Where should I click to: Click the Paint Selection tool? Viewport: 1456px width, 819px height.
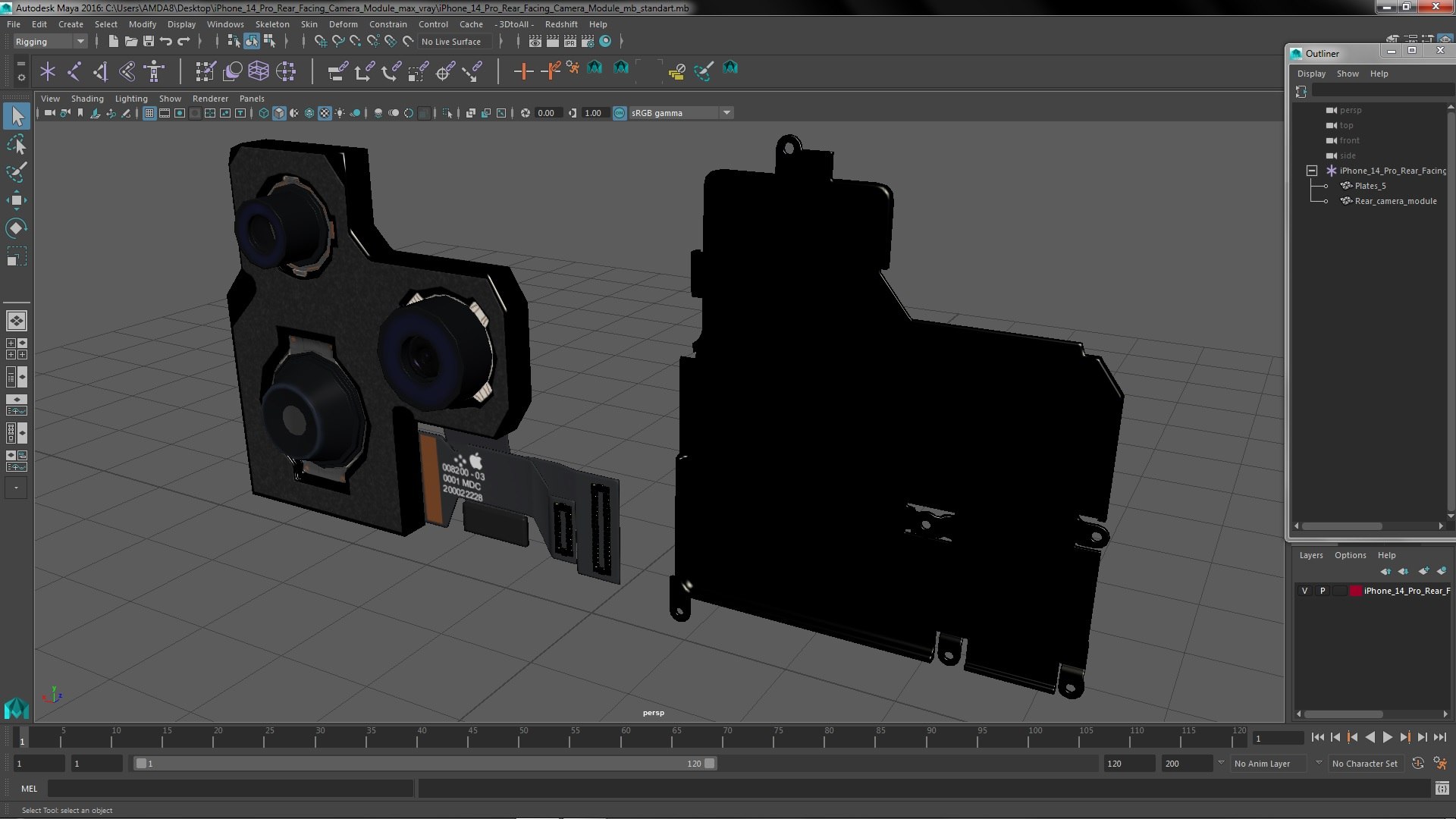16,172
